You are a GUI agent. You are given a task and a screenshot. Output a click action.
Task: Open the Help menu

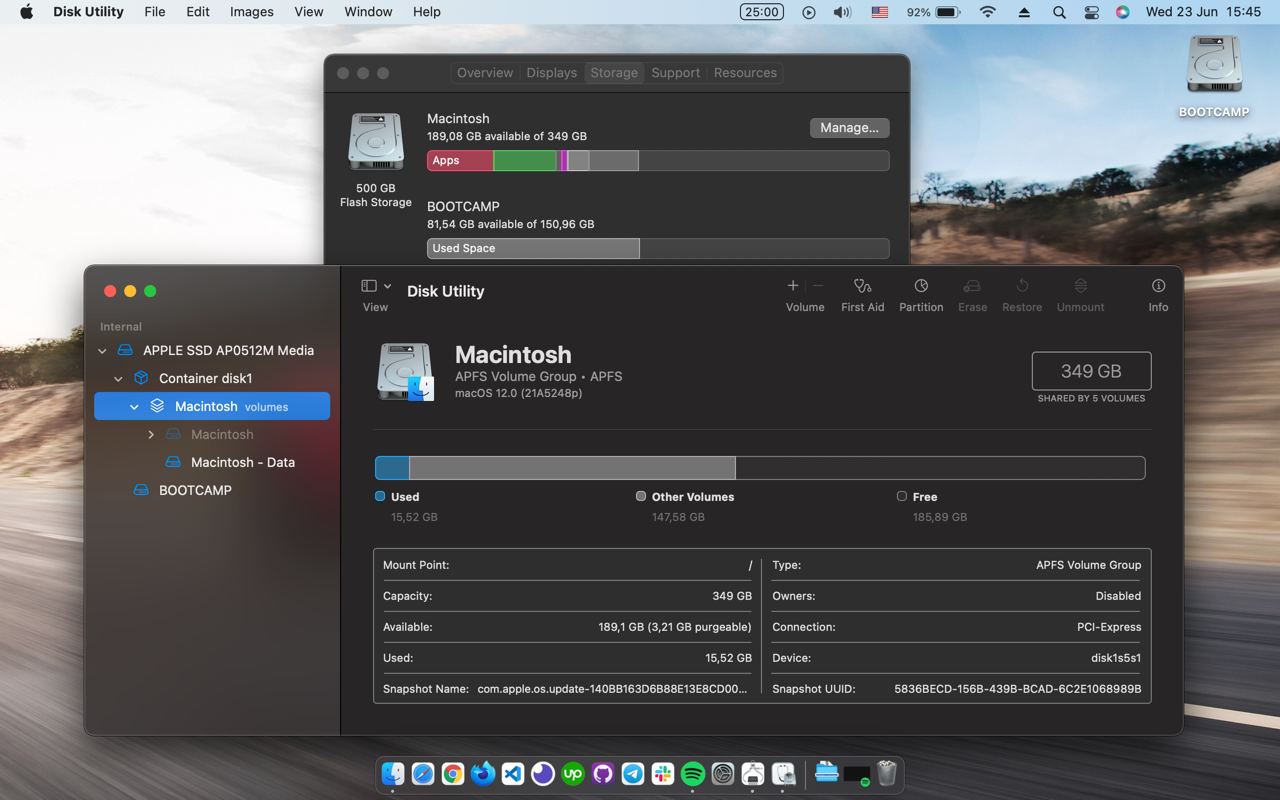427,12
